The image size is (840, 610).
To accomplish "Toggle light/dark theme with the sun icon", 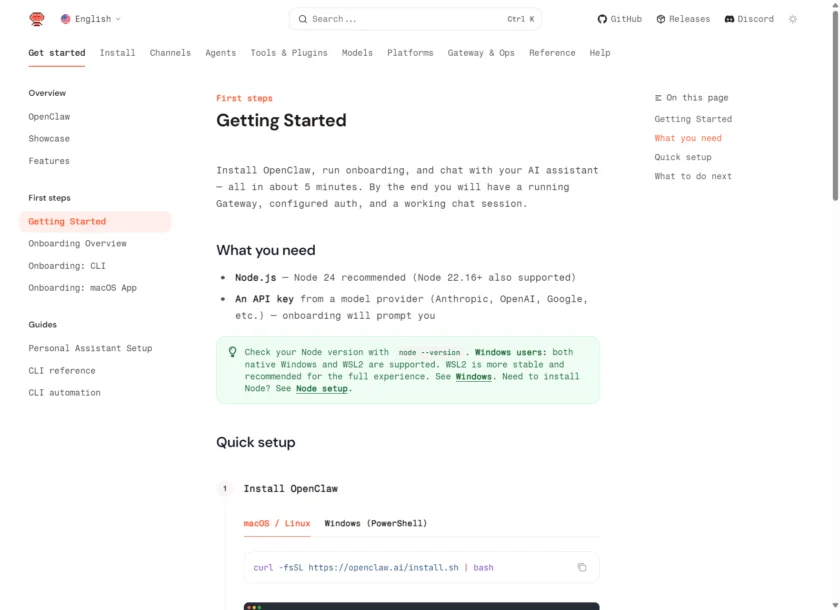I will (x=792, y=18).
